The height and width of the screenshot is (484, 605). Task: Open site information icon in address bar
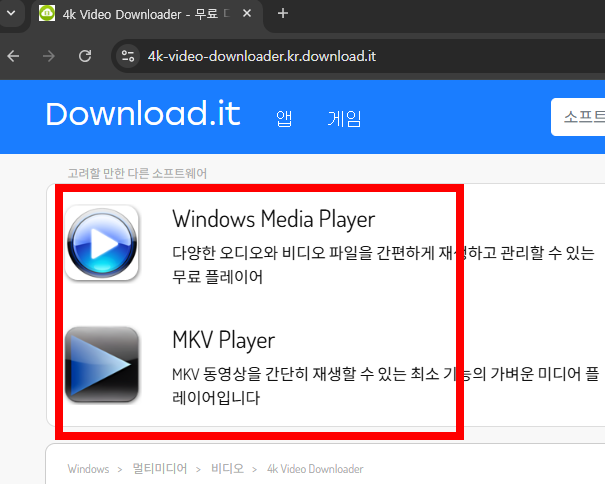[x=128, y=56]
